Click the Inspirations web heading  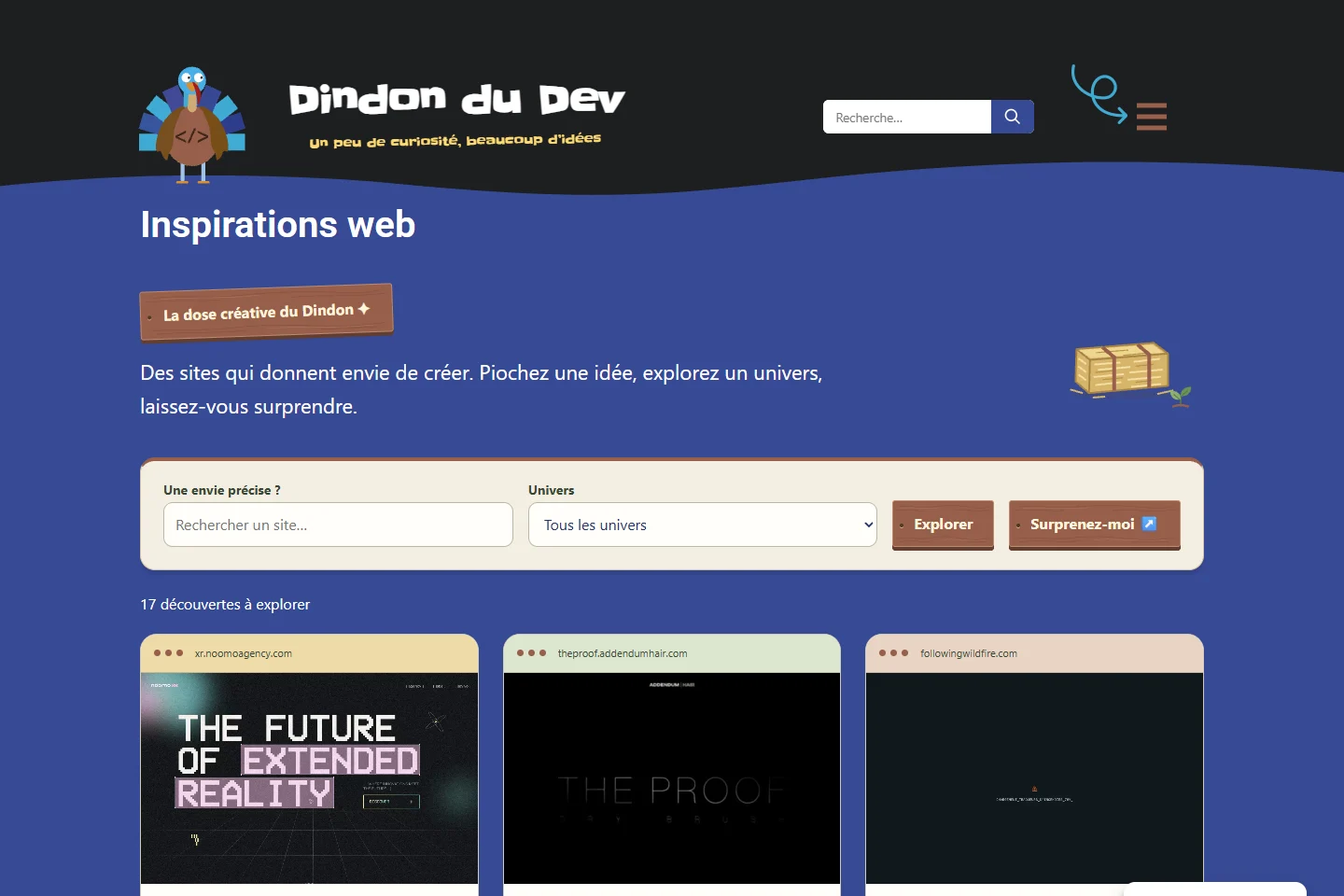[x=278, y=225]
